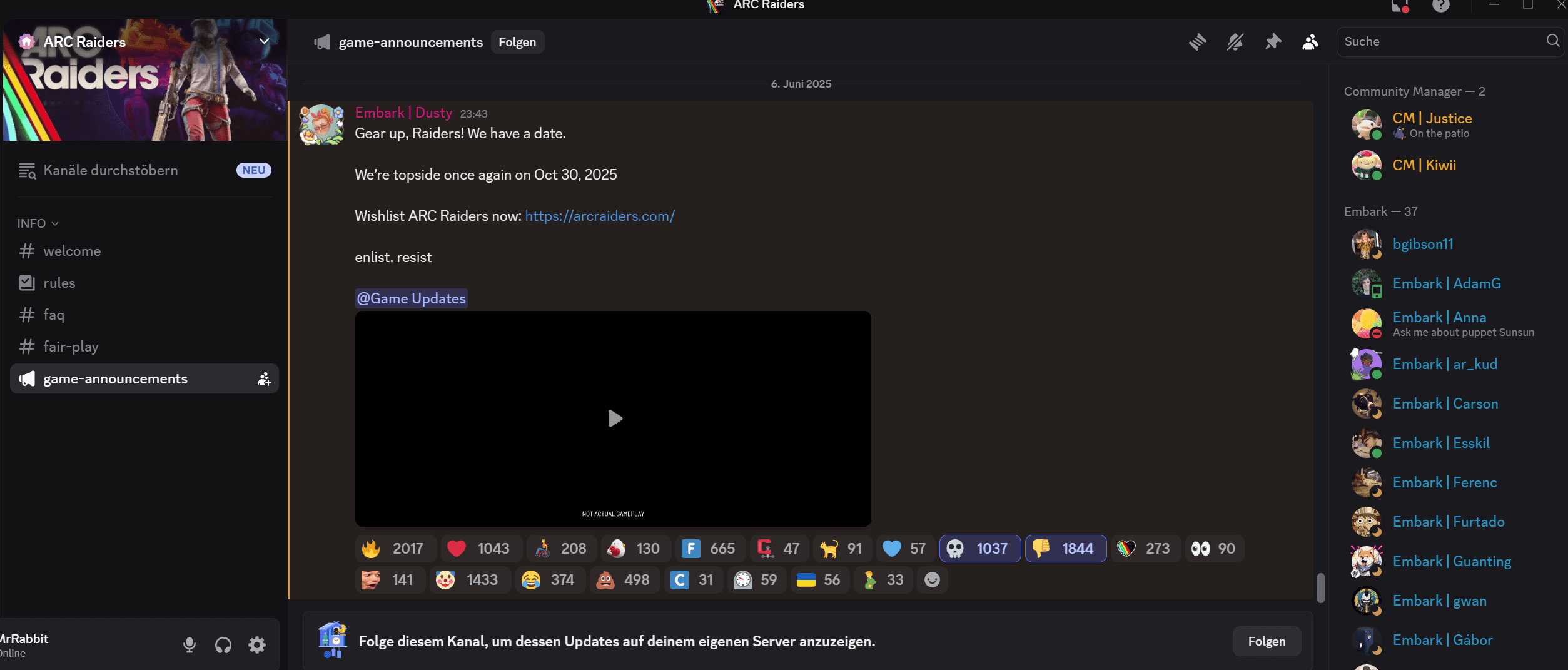Click Embark | Anna's avatar
The height and width of the screenshot is (670, 1568).
coord(1367,323)
